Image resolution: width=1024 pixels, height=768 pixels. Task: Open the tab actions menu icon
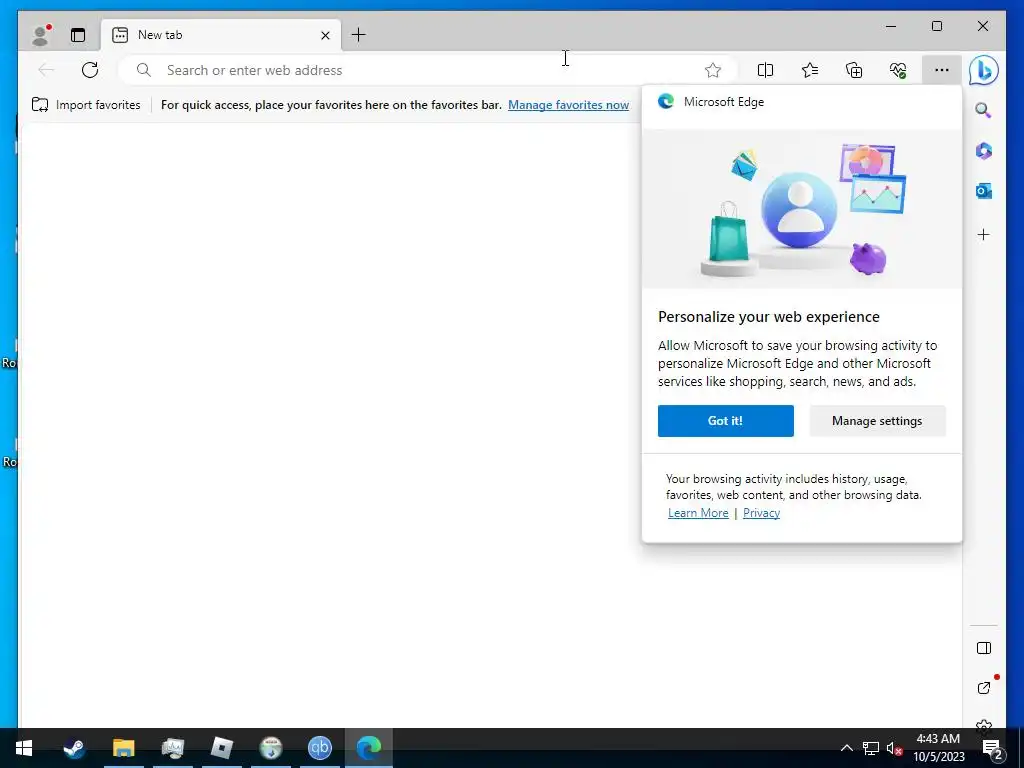pyautogui.click(x=78, y=35)
